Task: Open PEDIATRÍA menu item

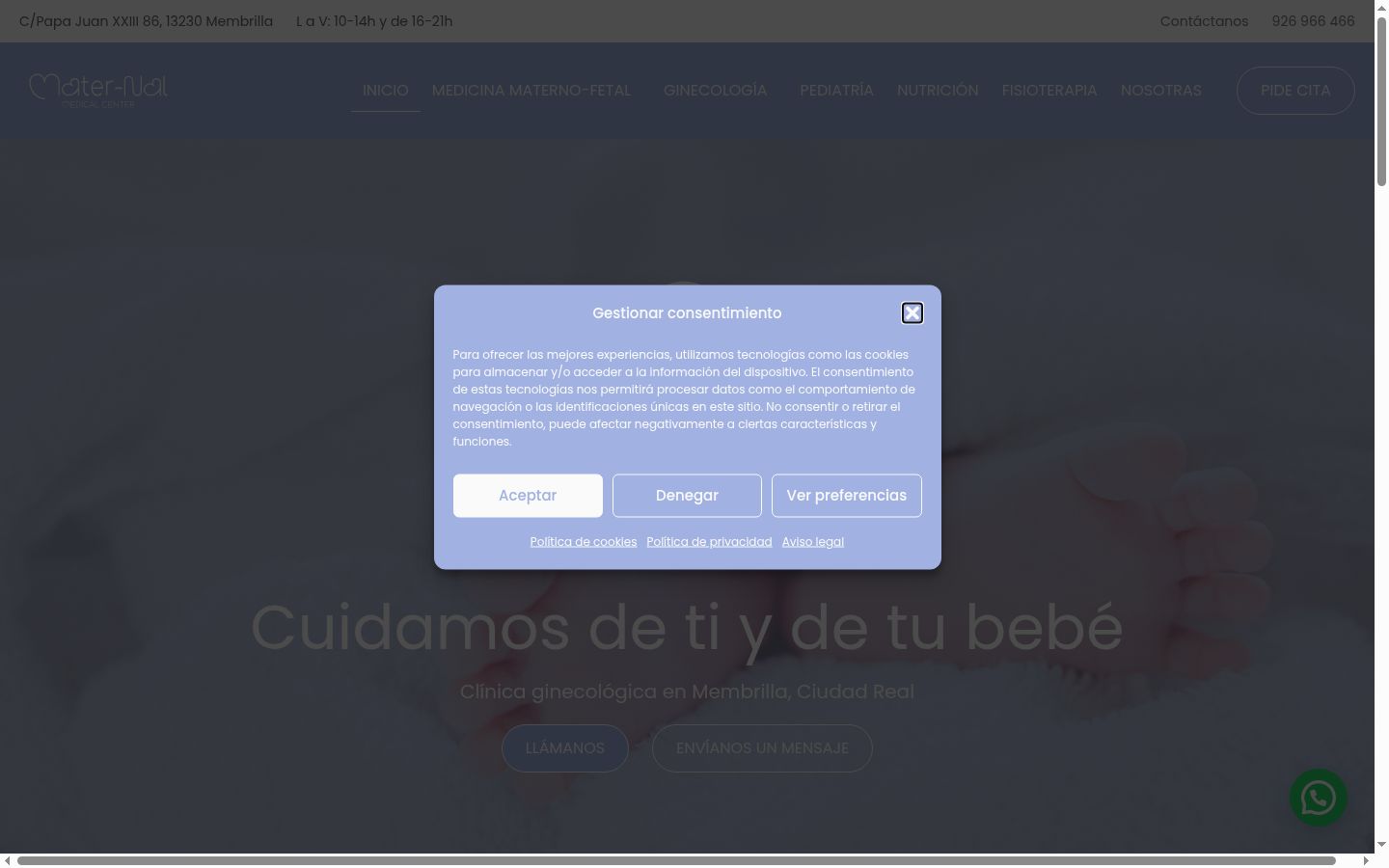Action: 836,91
